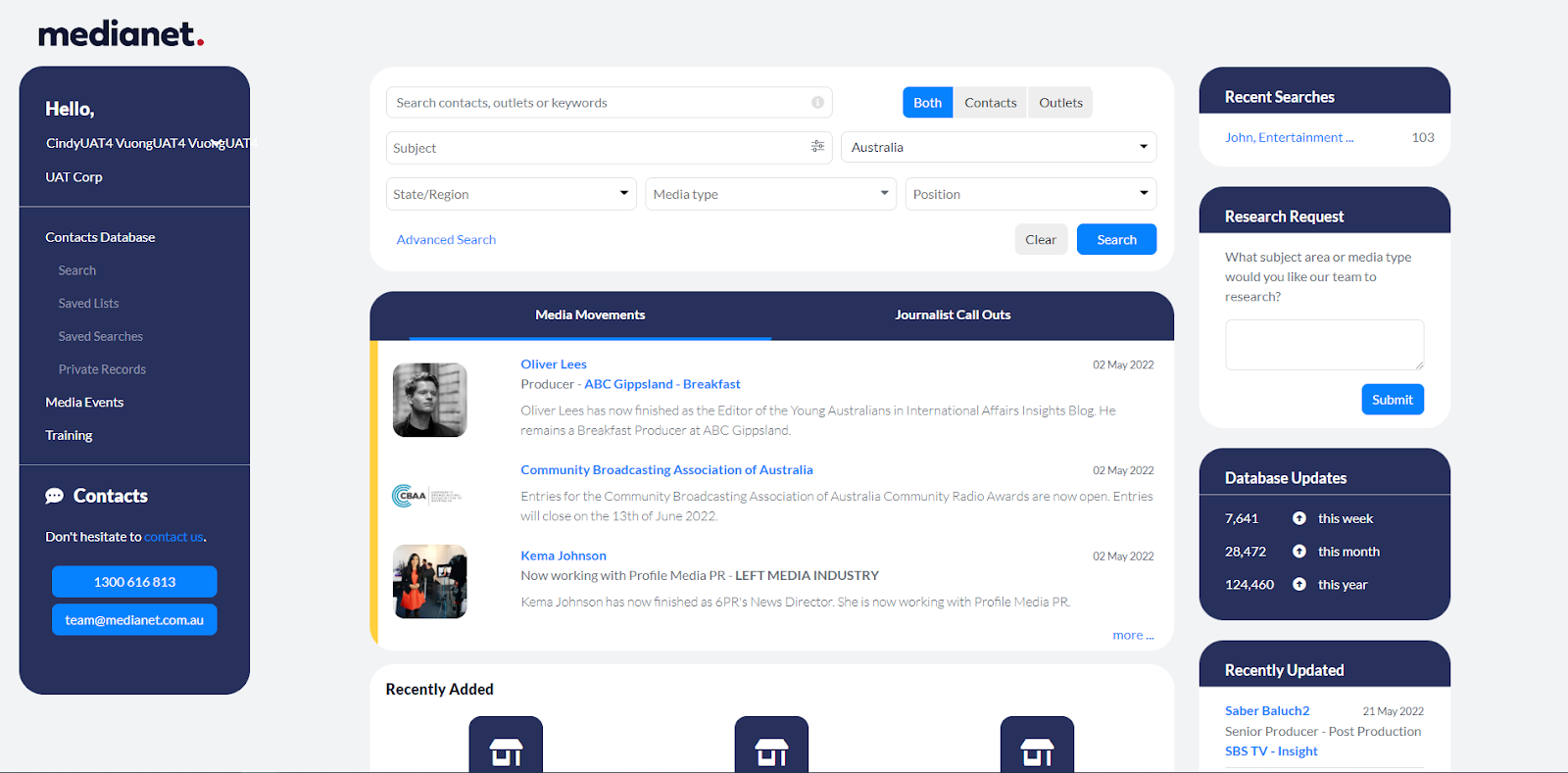The image size is (1568, 773).
Task: Open Contacts Database in the sidebar
Action: (x=100, y=237)
